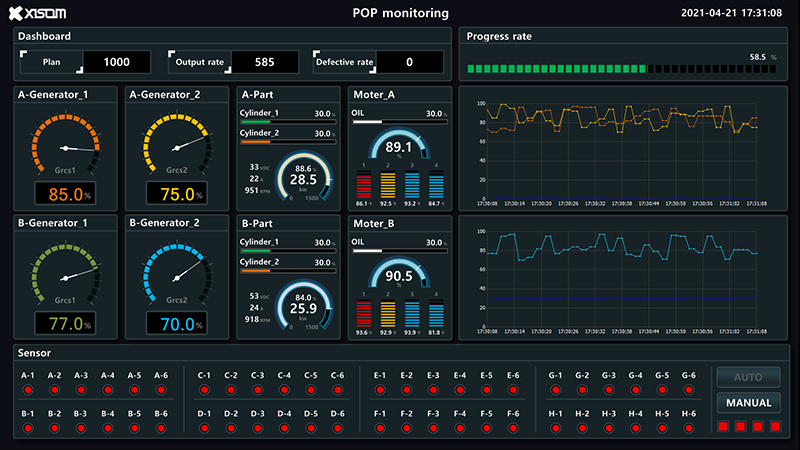Click the Moter_B red bar indicator 1
Image resolution: width=800 pixels, height=450 pixels.
click(362, 314)
